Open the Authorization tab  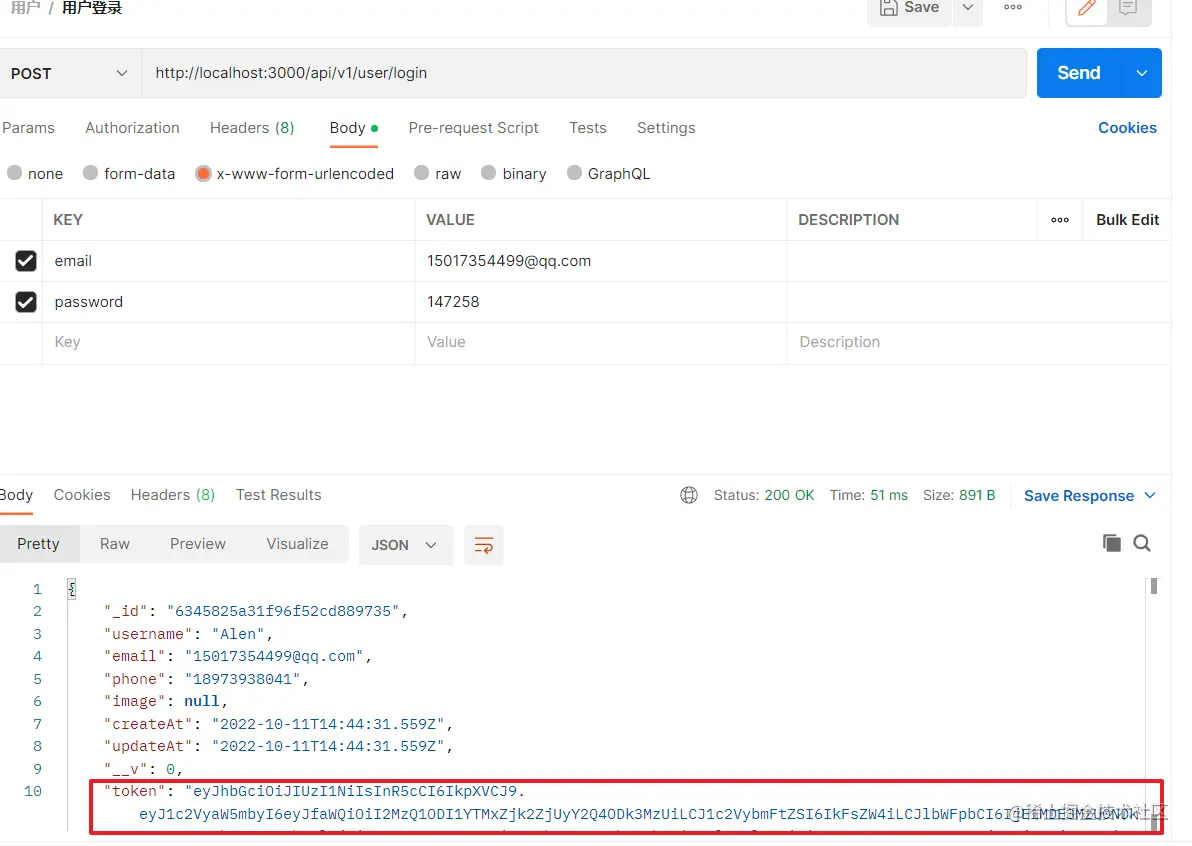132,128
